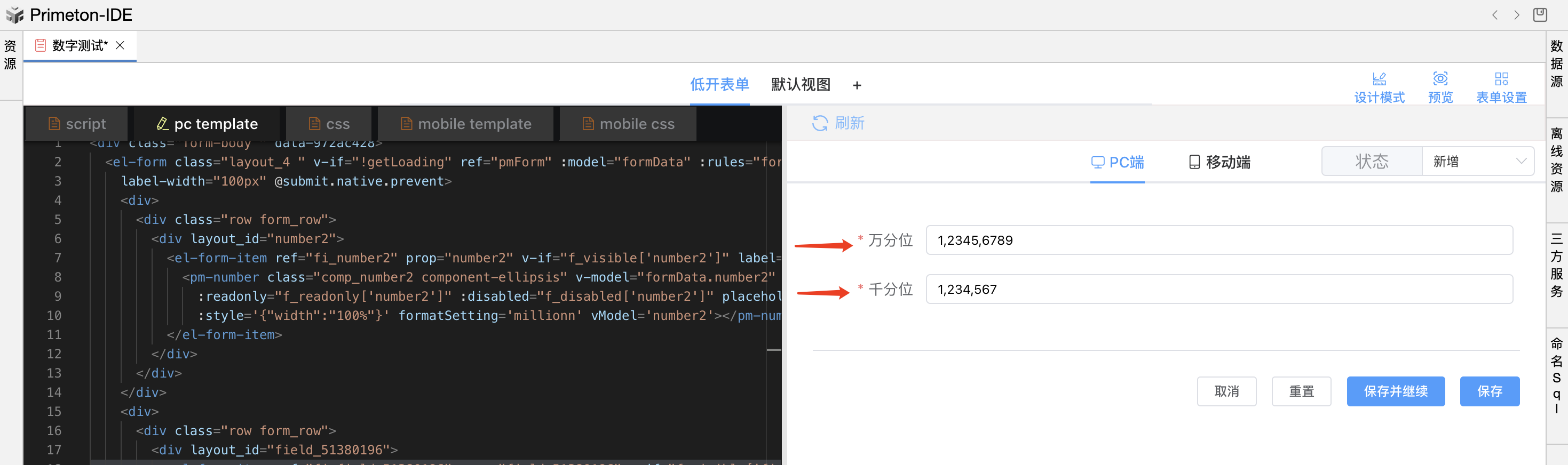Image resolution: width=1568 pixels, height=465 pixels.
Task: Click the 设计模式 design mode icon
Action: pos(1379,79)
